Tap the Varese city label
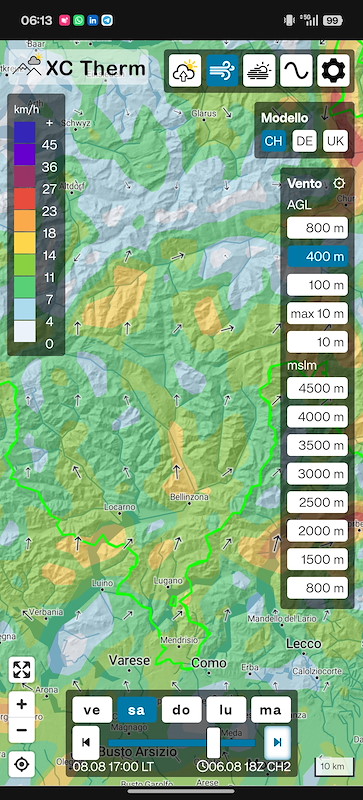 [x=130, y=660]
